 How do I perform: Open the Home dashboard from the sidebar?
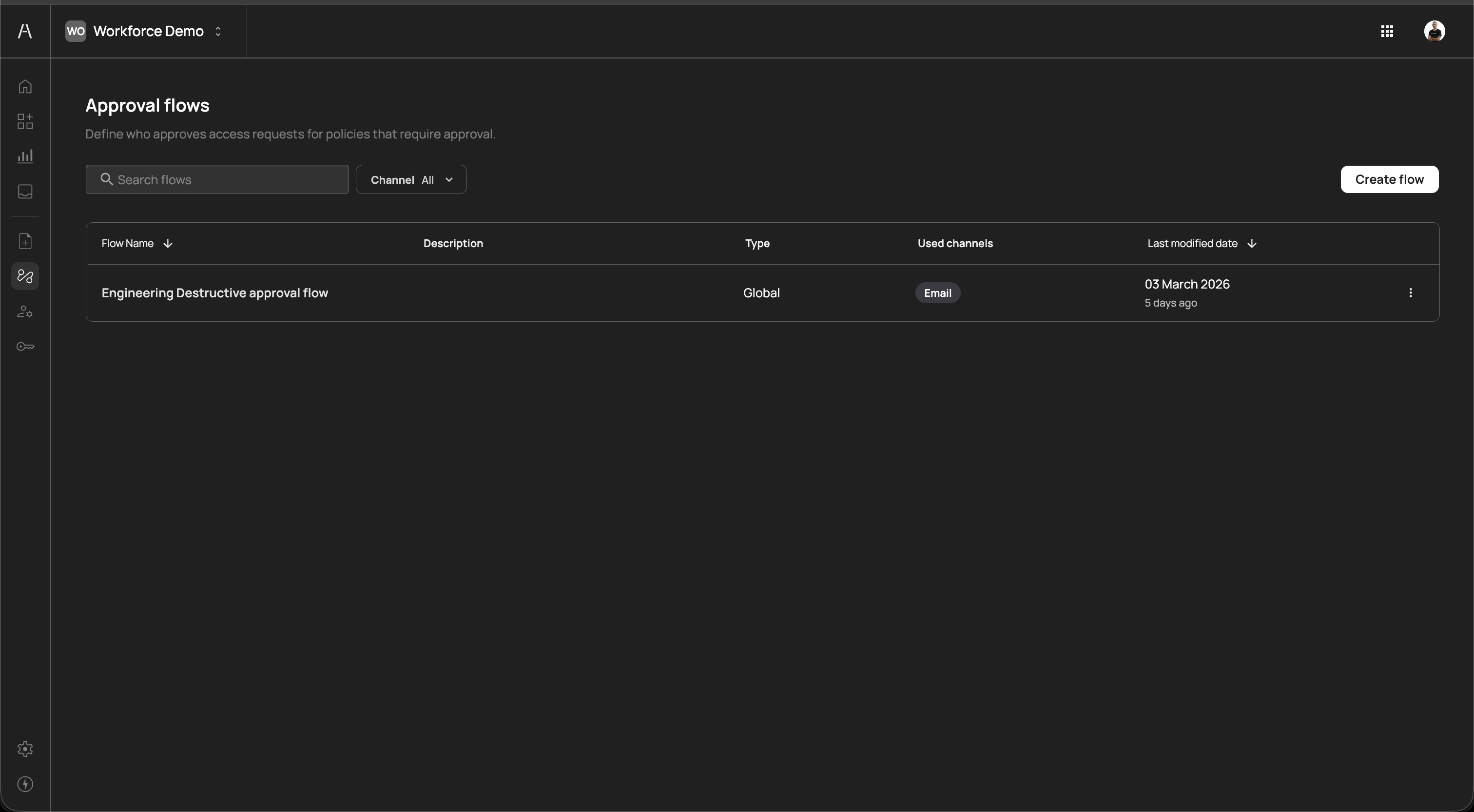(x=25, y=86)
